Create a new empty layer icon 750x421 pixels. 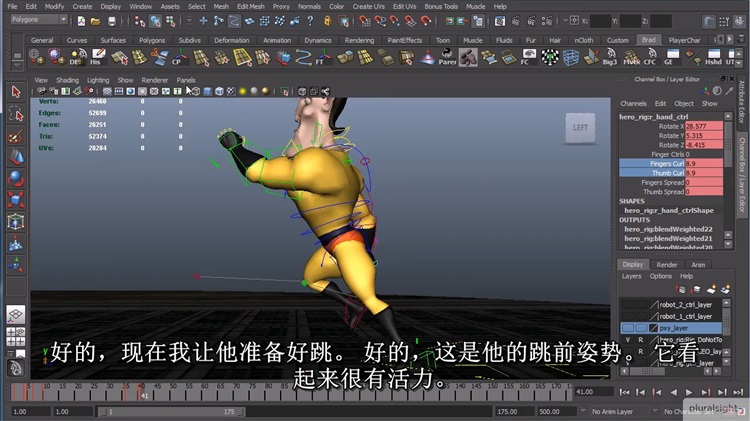coord(711,289)
